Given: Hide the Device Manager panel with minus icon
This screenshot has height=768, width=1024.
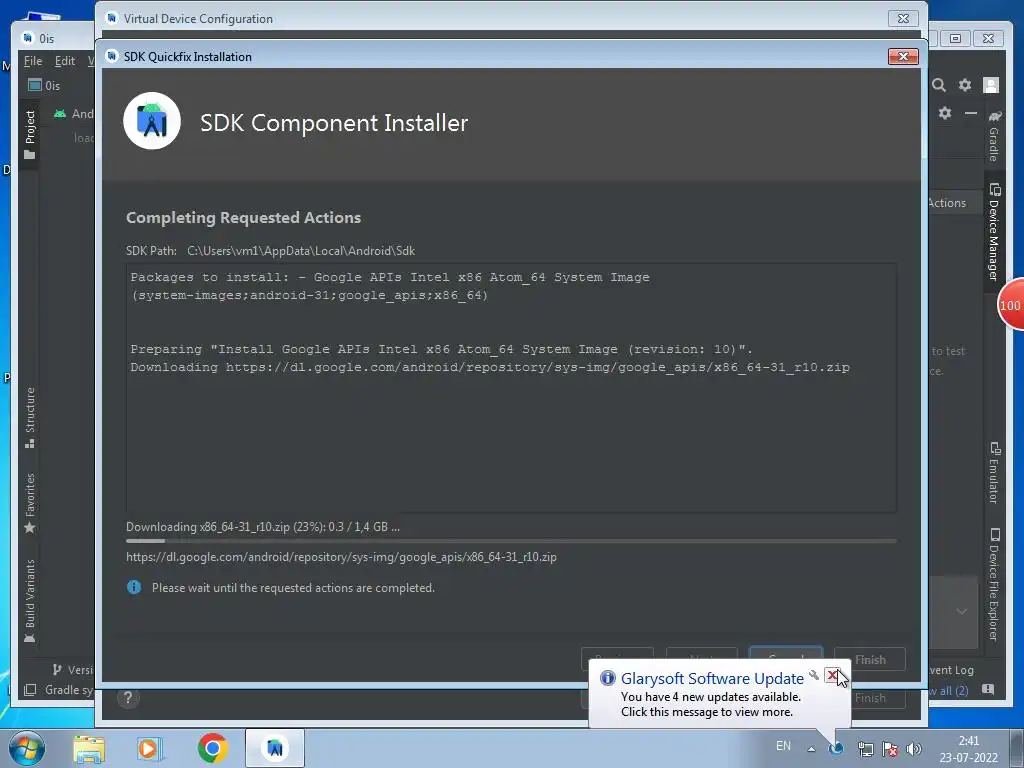Looking at the screenshot, I should 971,113.
